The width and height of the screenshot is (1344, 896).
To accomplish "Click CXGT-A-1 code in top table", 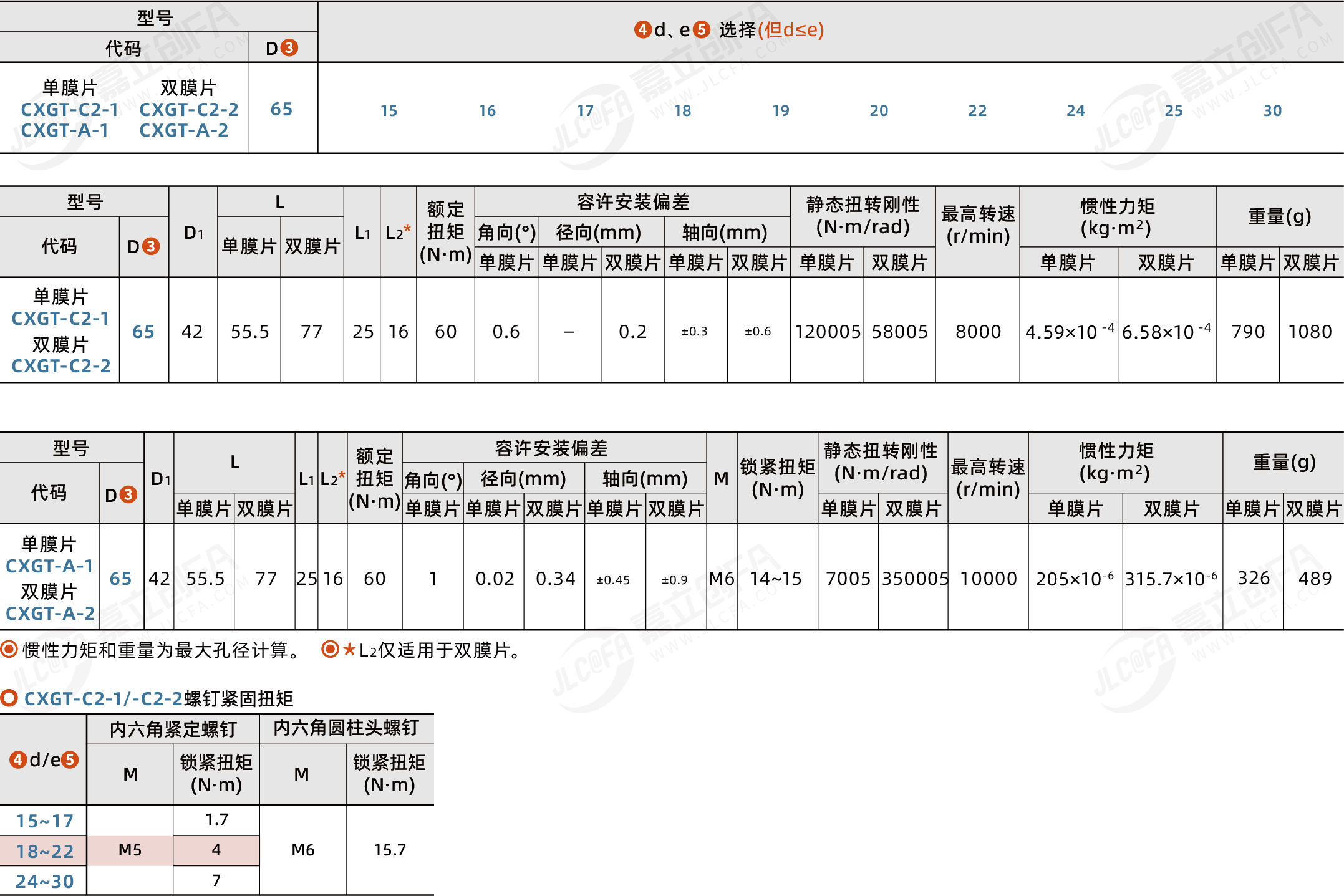I will click(65, 130).
